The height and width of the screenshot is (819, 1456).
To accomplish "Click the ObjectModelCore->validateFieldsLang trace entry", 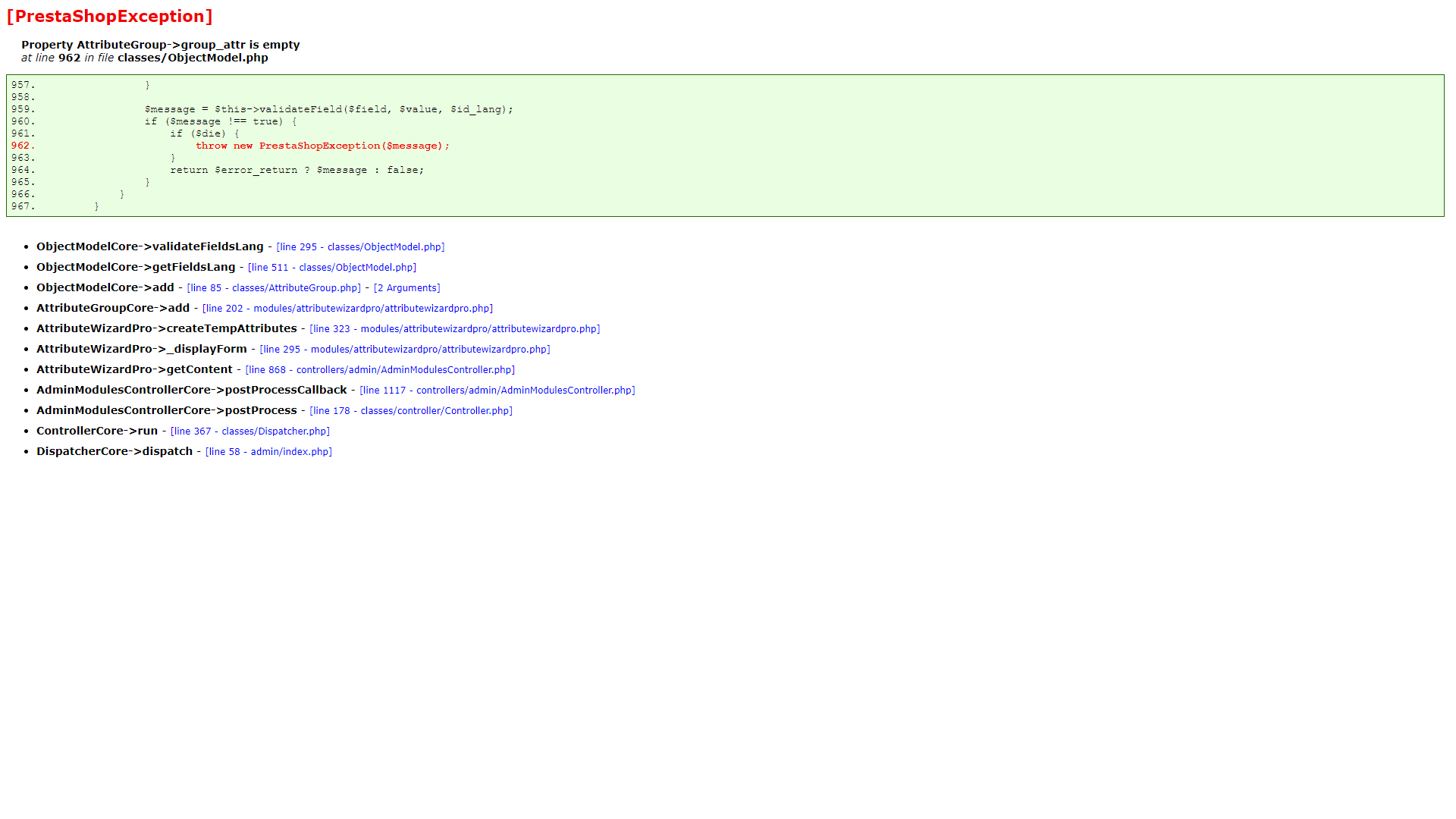I will tap(149, 247).
